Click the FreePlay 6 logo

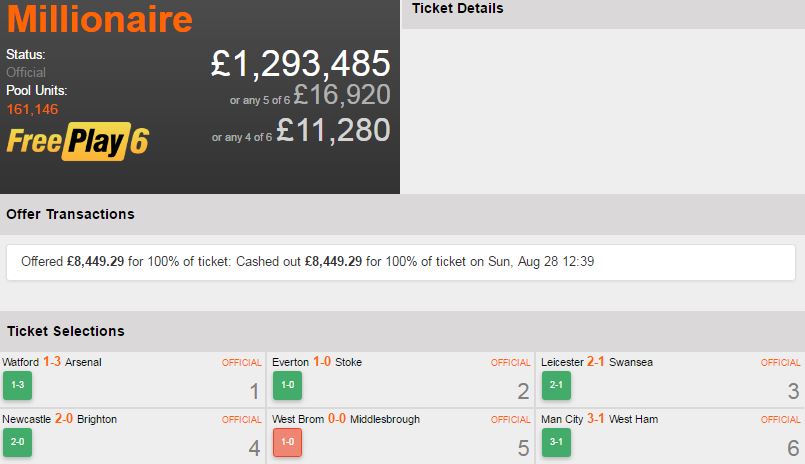point(77,142)
